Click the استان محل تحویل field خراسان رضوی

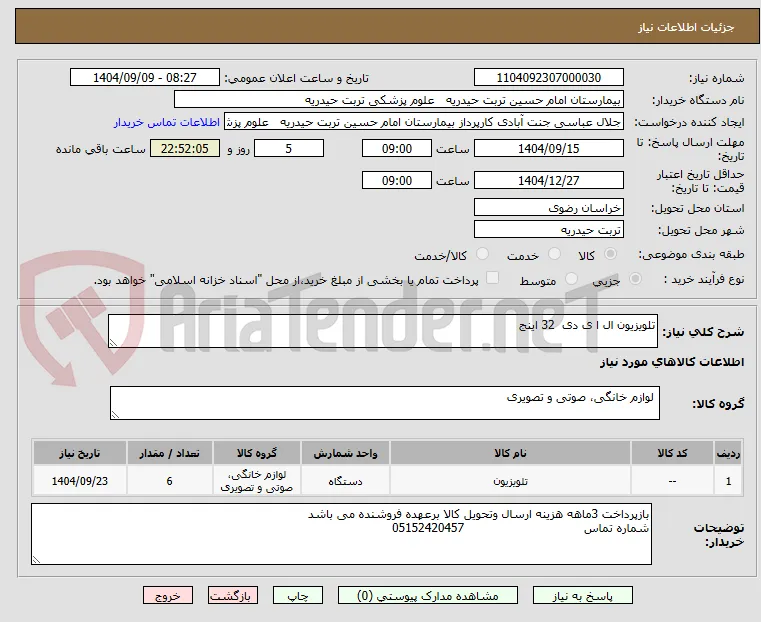tap(548, 208)
